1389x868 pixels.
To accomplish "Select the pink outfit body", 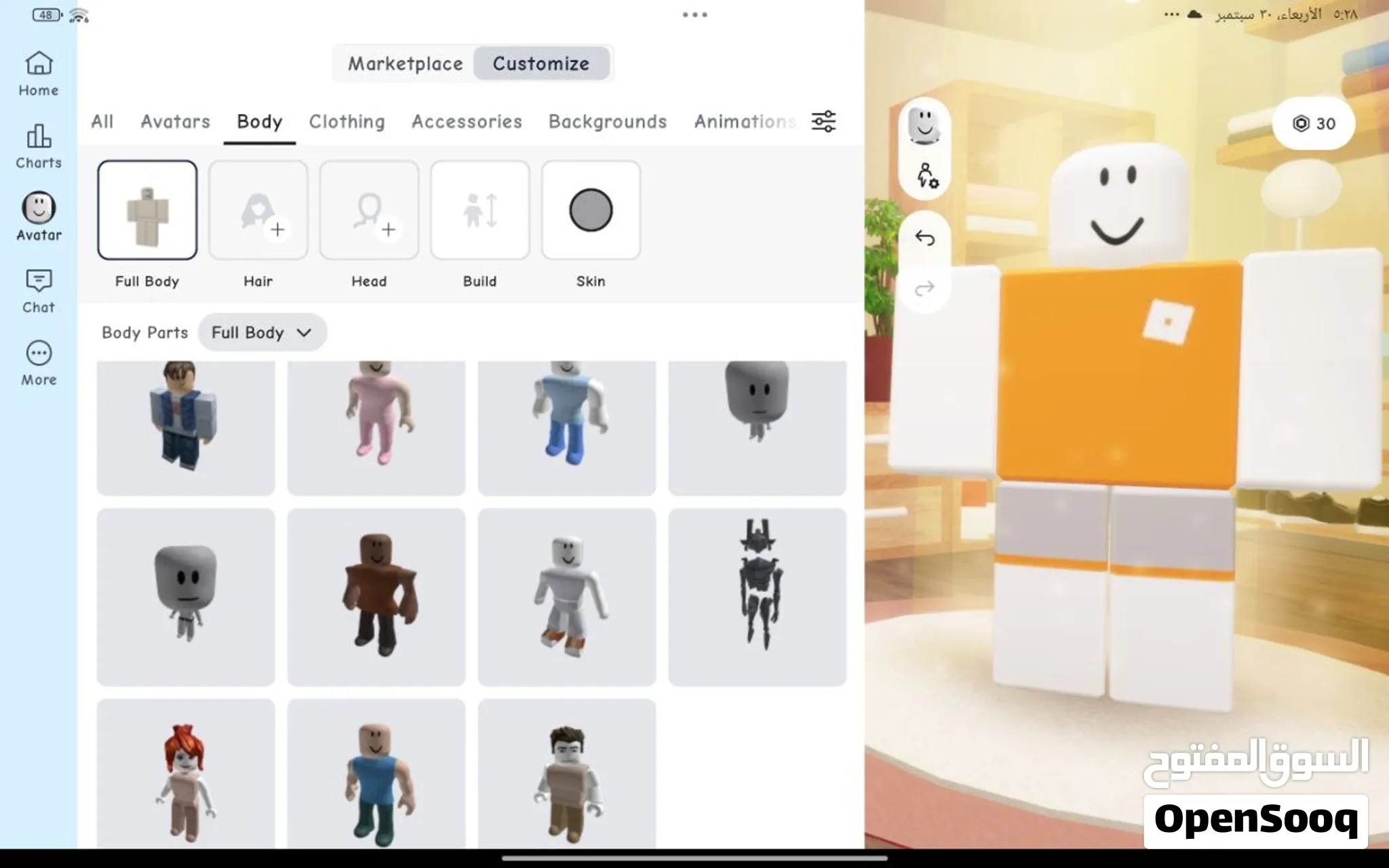I will coord(376,427).
